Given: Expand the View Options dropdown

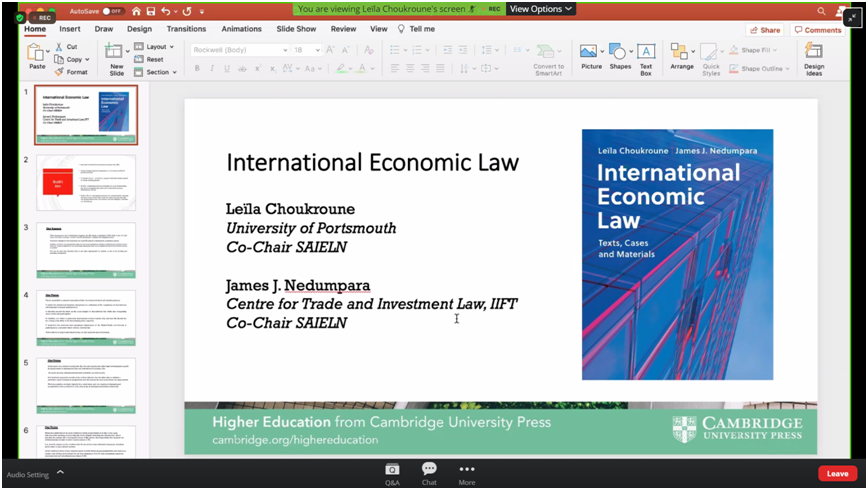Looking at the screenshot, I should pyautogui.click(x=541, y=9).
